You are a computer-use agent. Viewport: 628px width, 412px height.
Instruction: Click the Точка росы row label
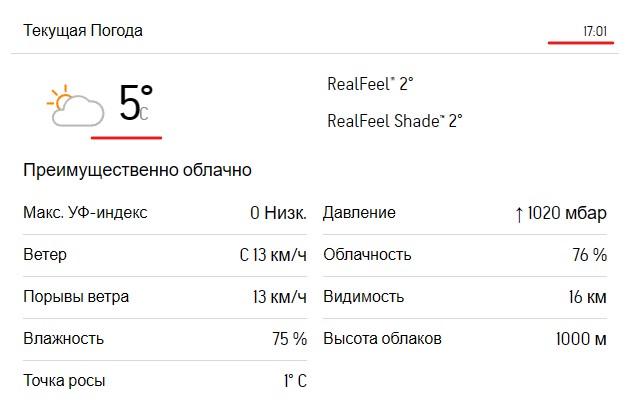tap(64, 381)
